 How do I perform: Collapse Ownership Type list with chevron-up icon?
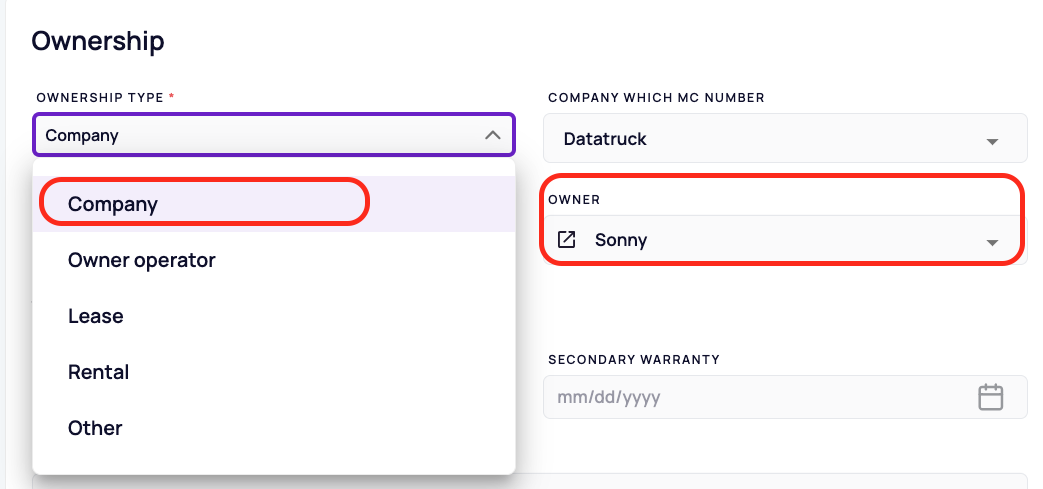492,135
